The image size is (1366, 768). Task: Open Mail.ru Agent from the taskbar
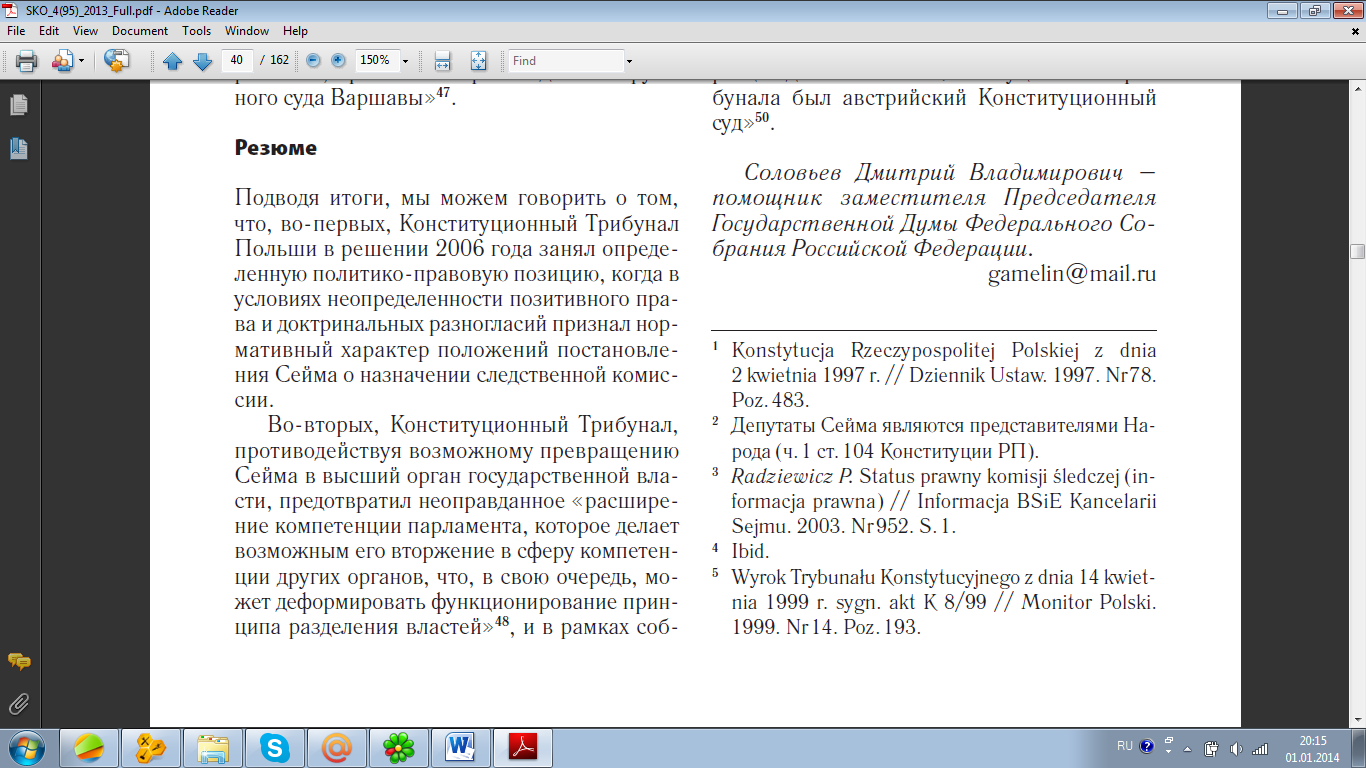point(337,747)
